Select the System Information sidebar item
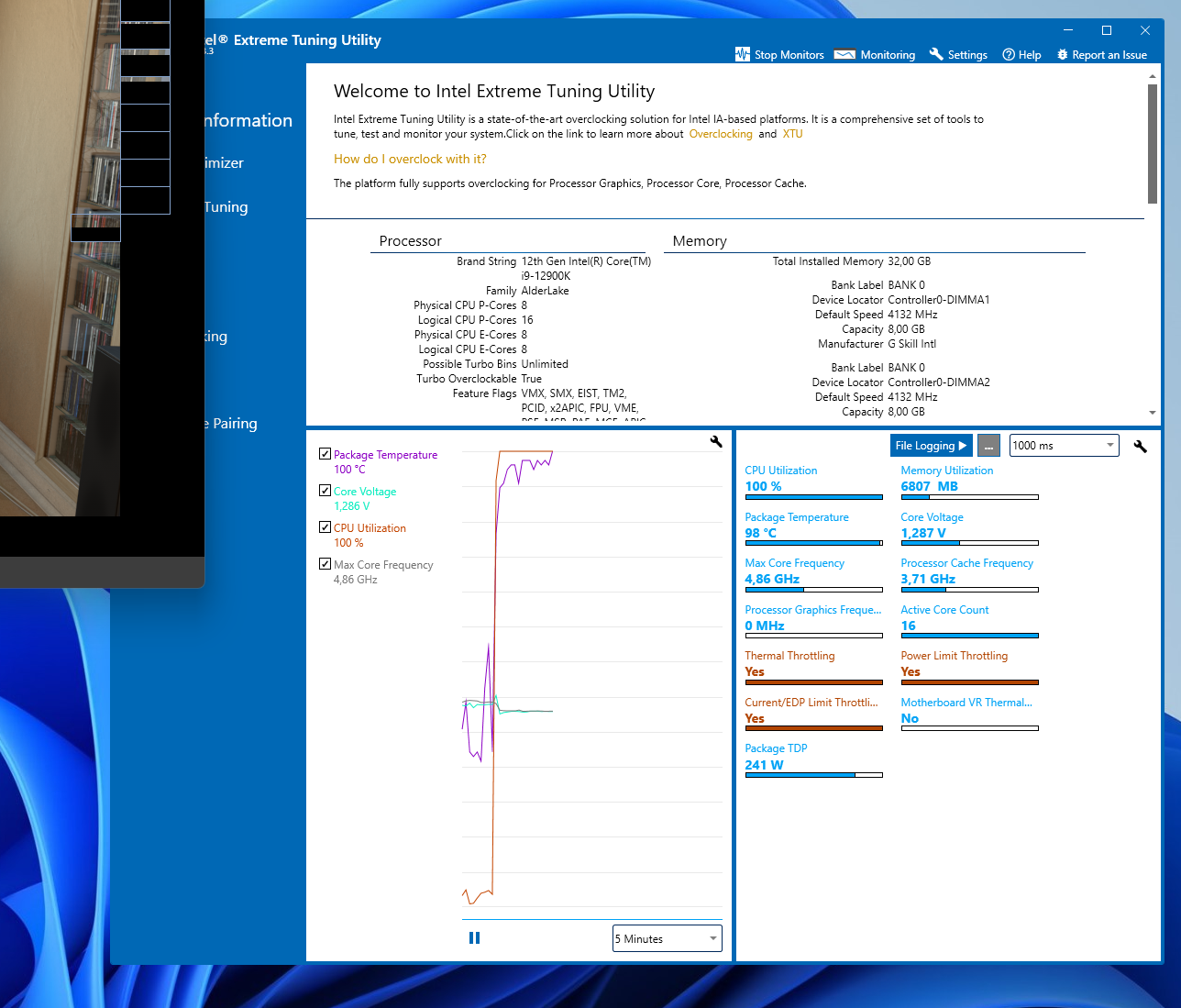The height and width of the screenshot is (1008, 1181). [x=248, y=120]
